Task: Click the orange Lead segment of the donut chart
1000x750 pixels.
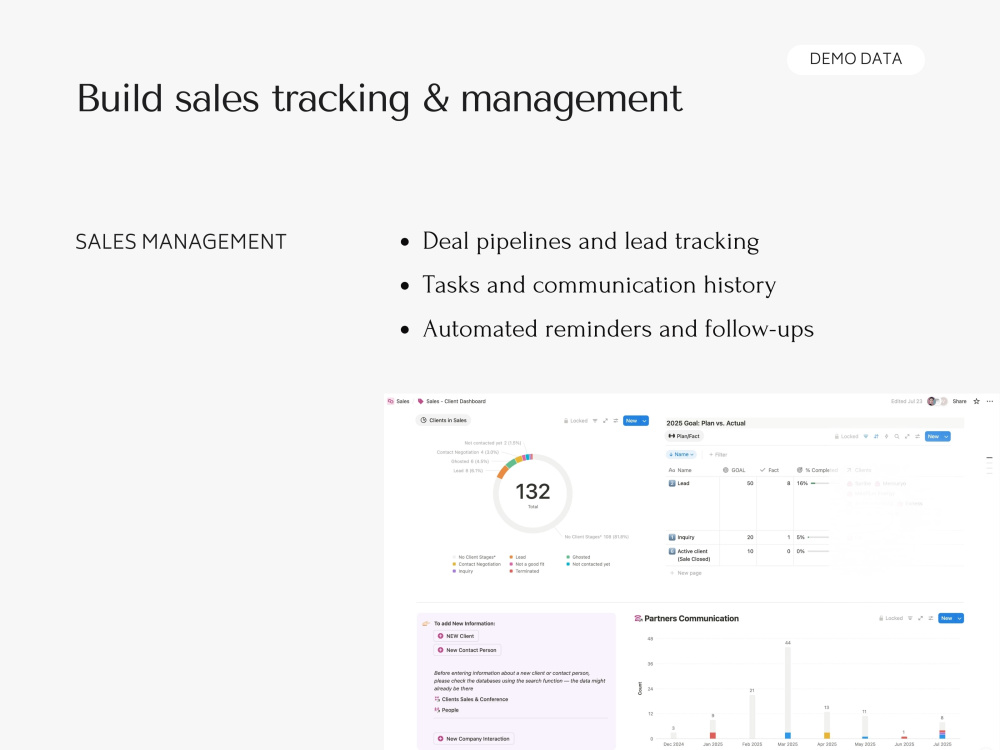Action: pyautogui.click(x=503, y=471)
